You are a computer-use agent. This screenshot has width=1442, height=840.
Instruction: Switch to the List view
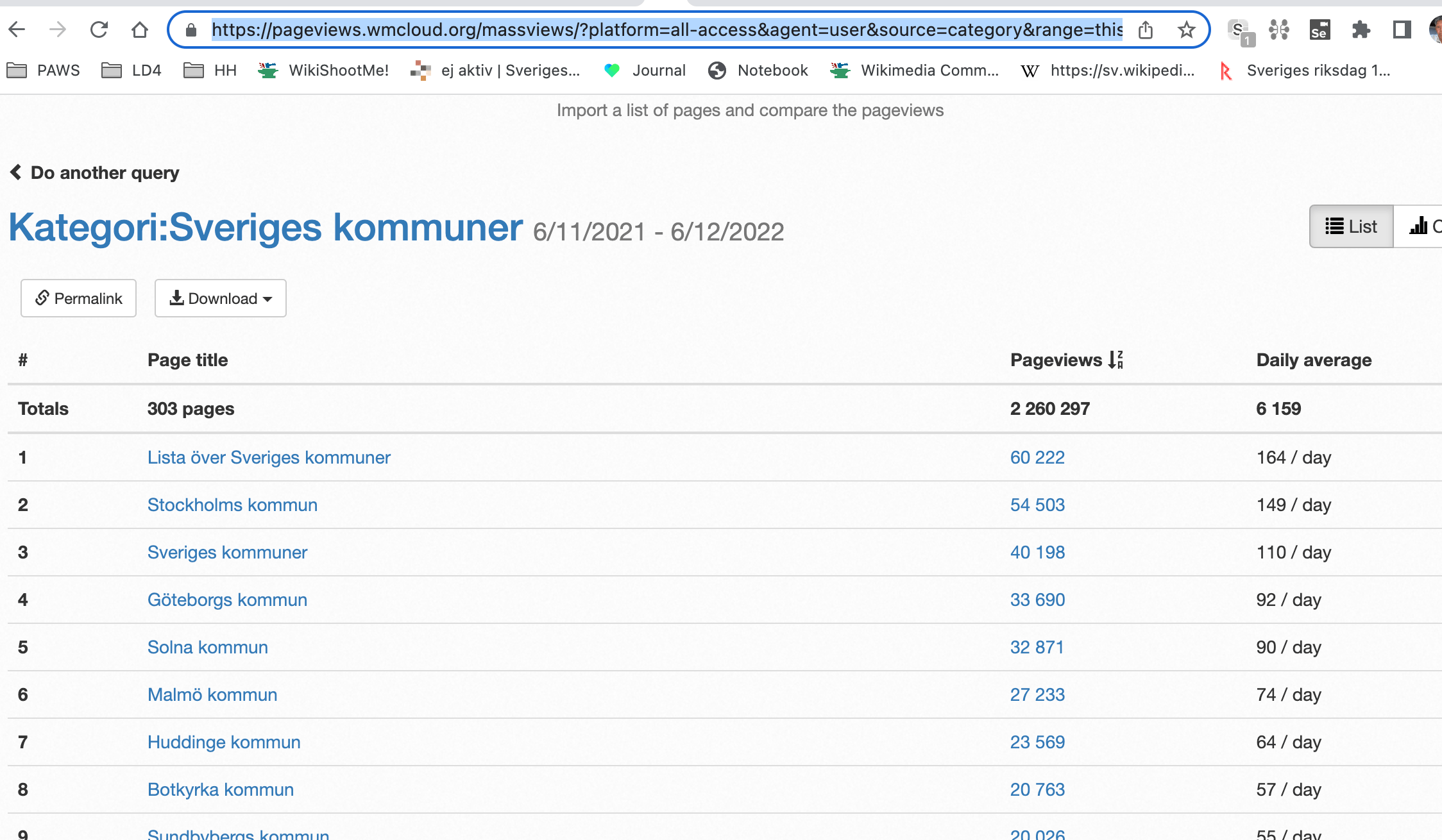click(x=1351, y=226)
